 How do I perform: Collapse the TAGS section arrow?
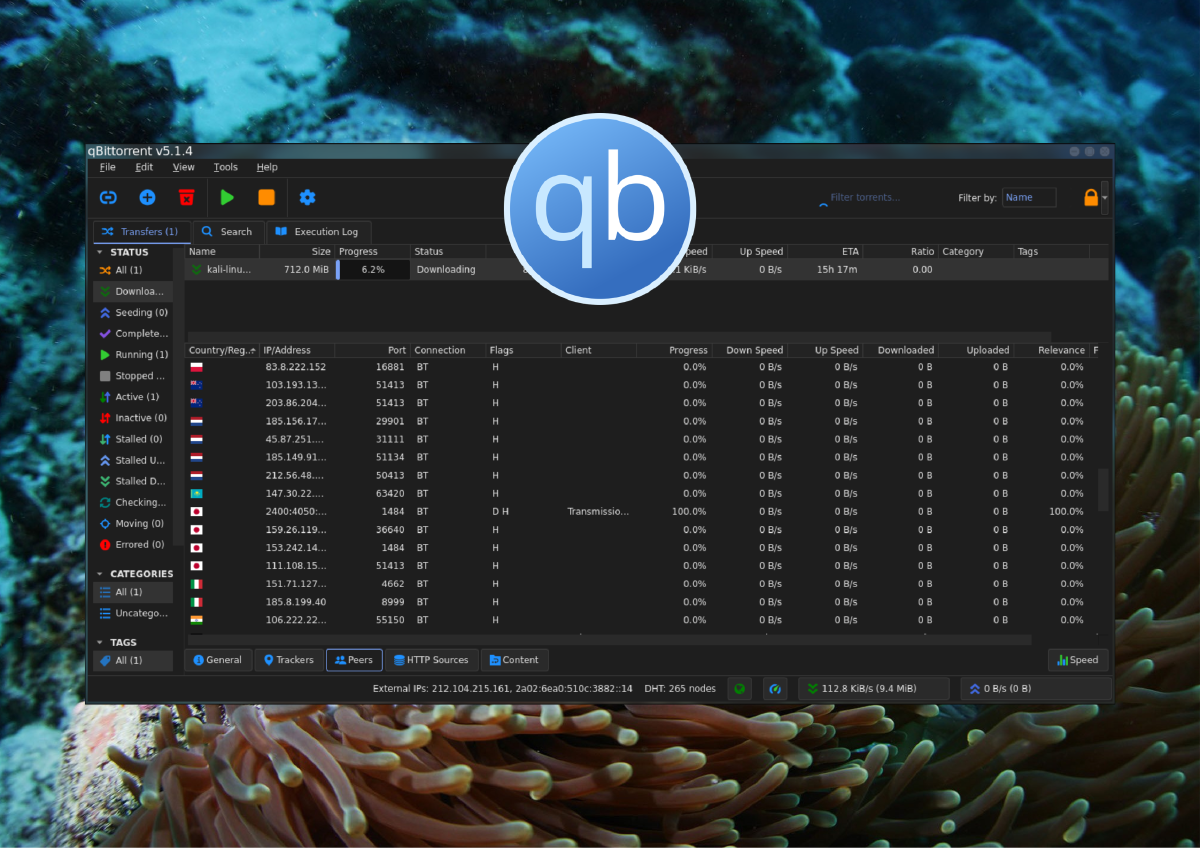click(100, 643)
